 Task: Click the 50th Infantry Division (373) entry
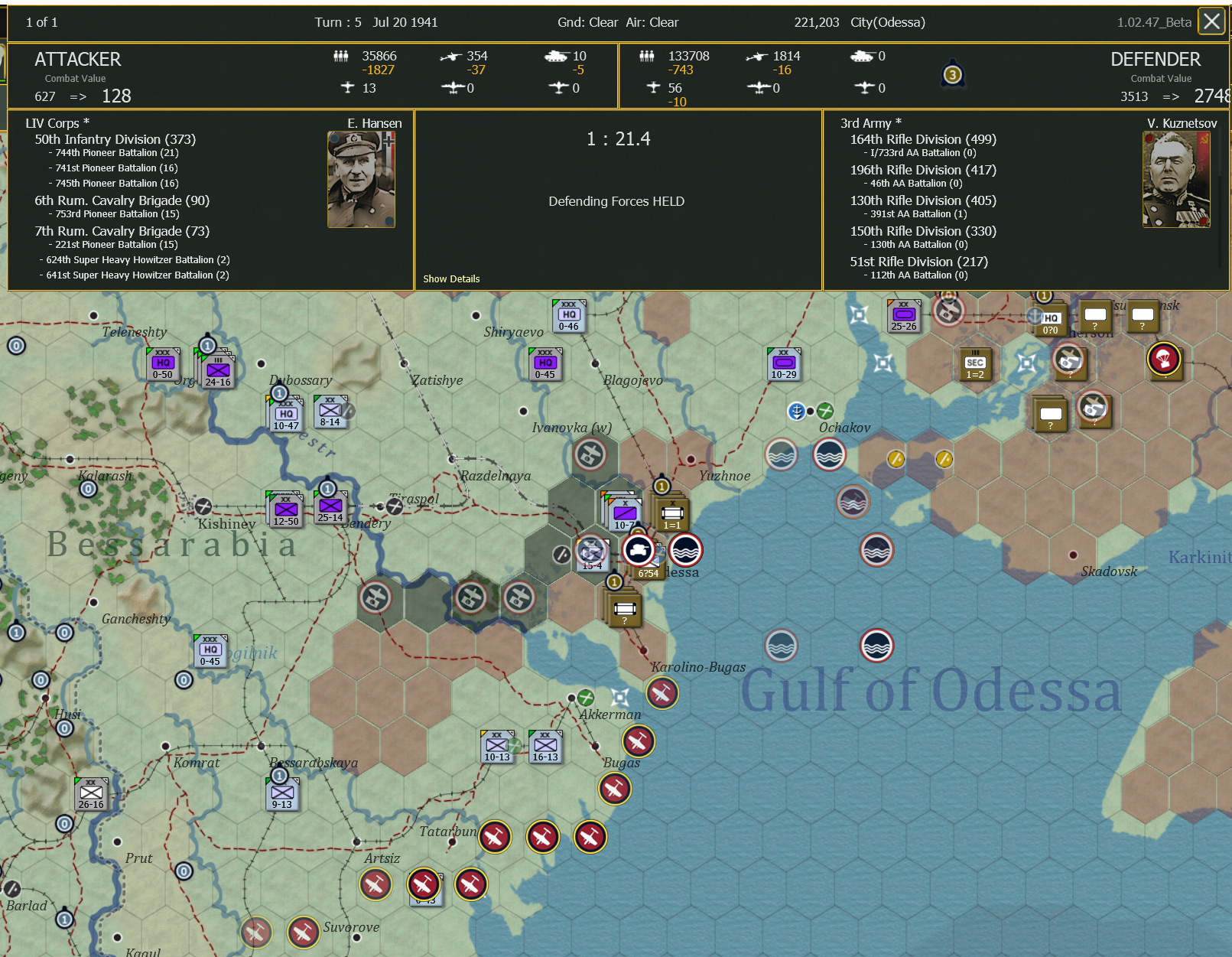point(115,139)
